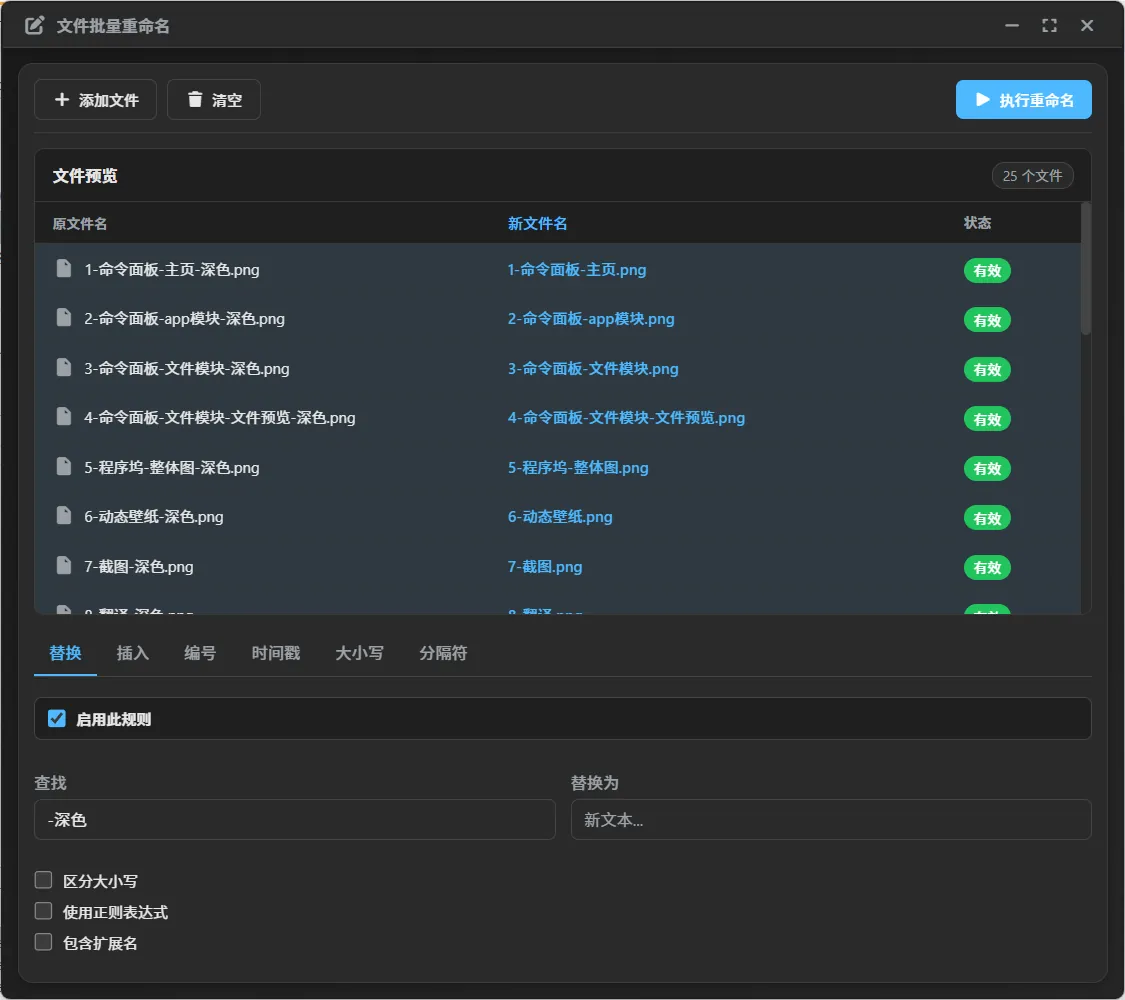Enable 使用正则表达式 checkbox

pyautogui.click(x=44, y=911)
